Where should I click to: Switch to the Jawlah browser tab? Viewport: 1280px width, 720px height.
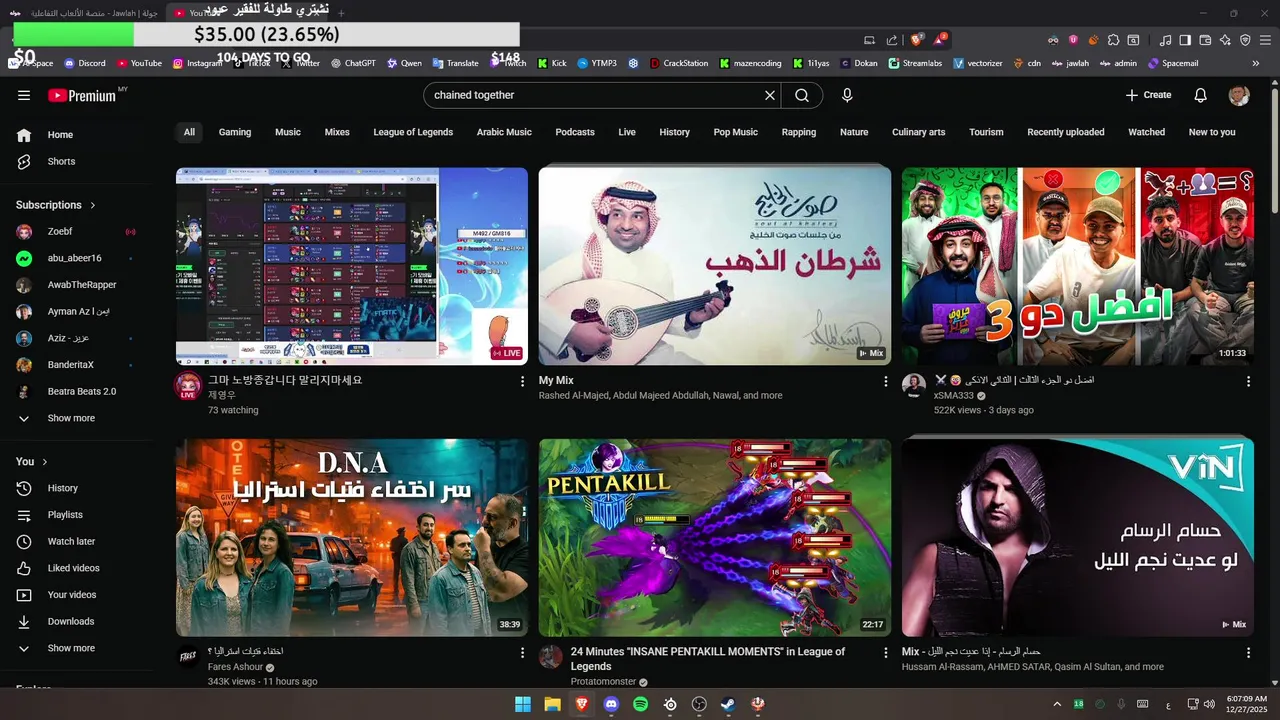(x=84, y=13)
